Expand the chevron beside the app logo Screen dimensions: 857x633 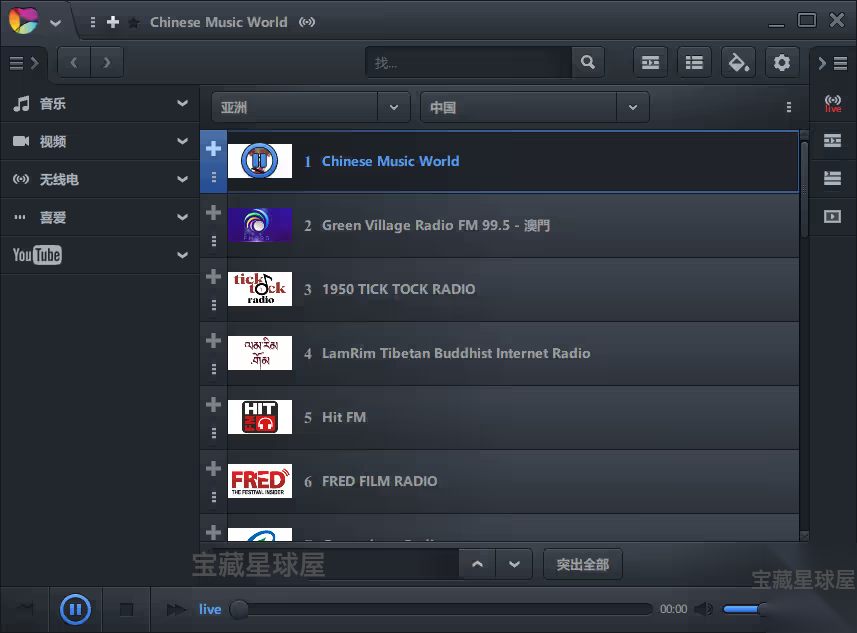[x=55, y=23]
